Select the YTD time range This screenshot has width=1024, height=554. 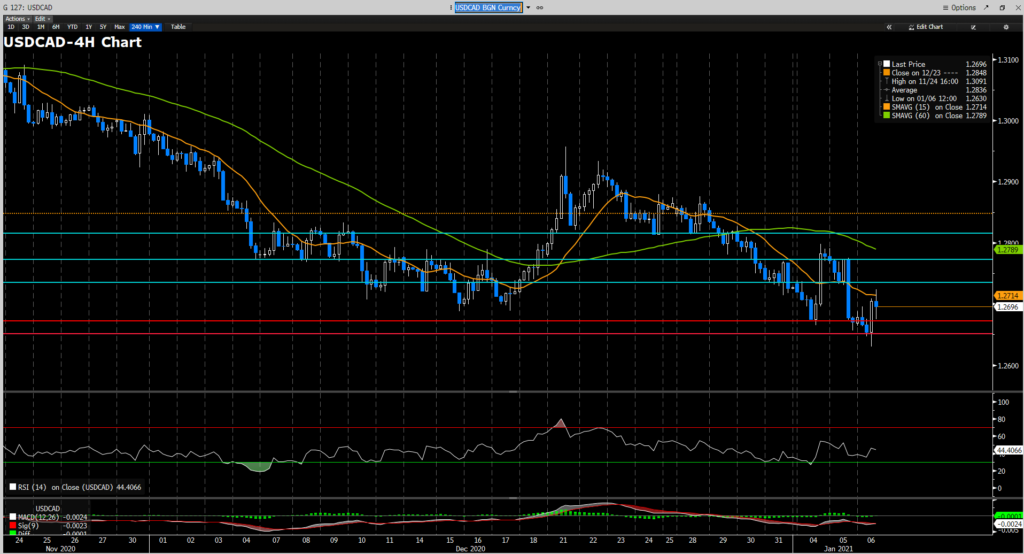[72, 27]
